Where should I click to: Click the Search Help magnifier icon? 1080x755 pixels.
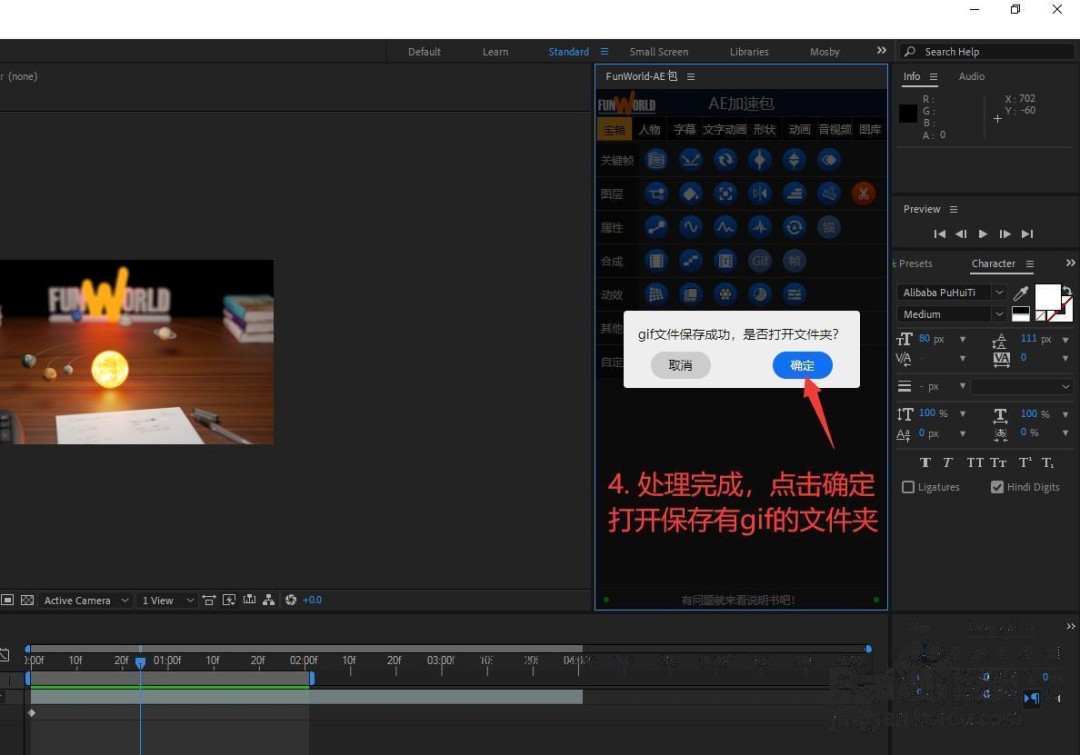point(910,52)
